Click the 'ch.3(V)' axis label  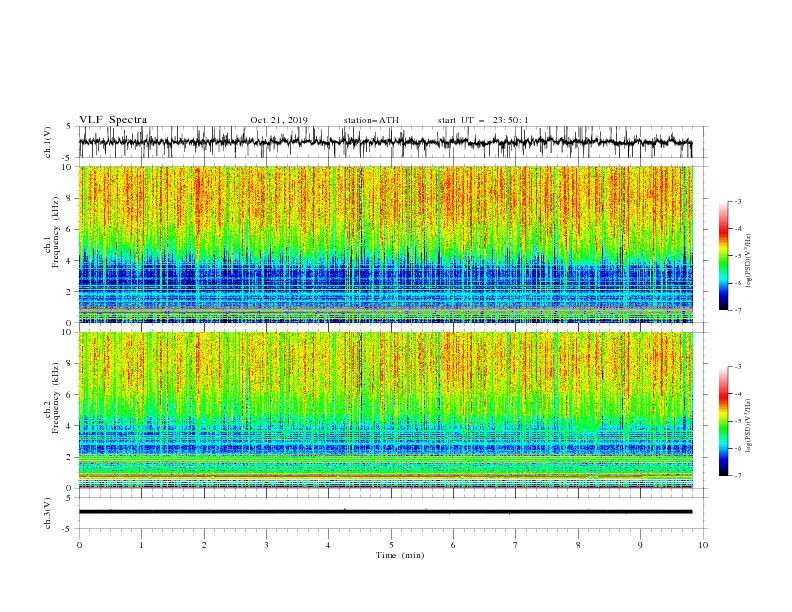click(x=48, y=513)
